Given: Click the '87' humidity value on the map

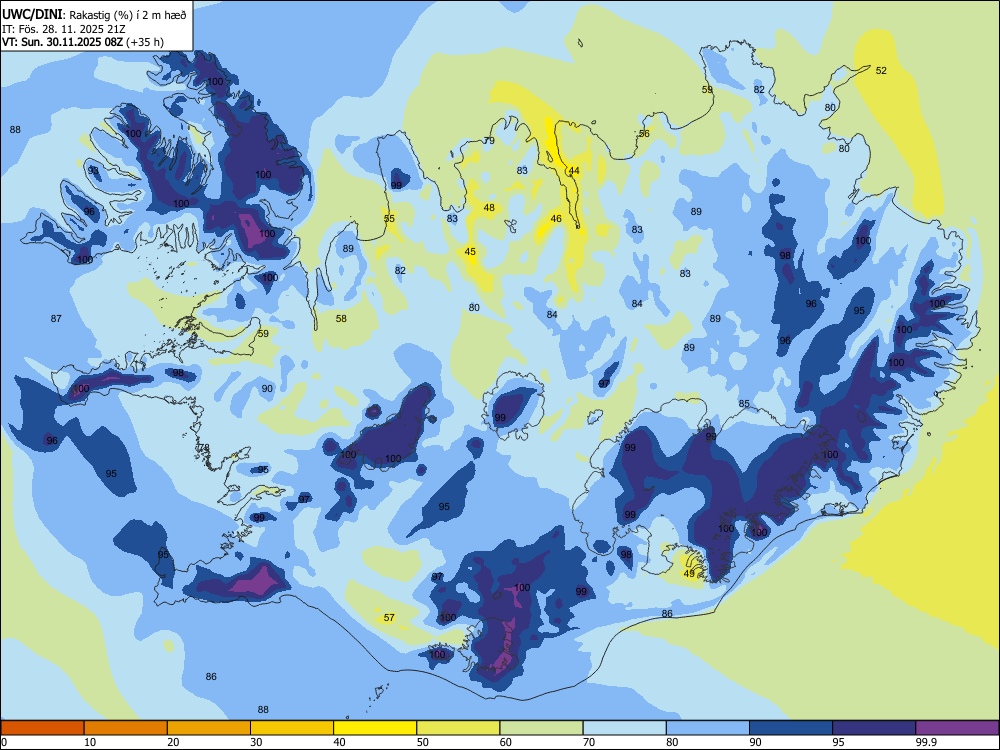Looking at the screenshot, I should (56, 318).
